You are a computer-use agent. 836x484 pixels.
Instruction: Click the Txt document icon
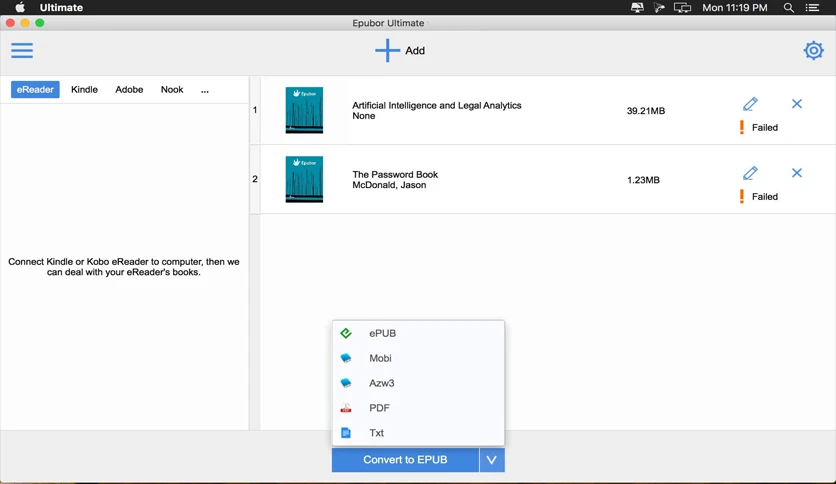346,433
